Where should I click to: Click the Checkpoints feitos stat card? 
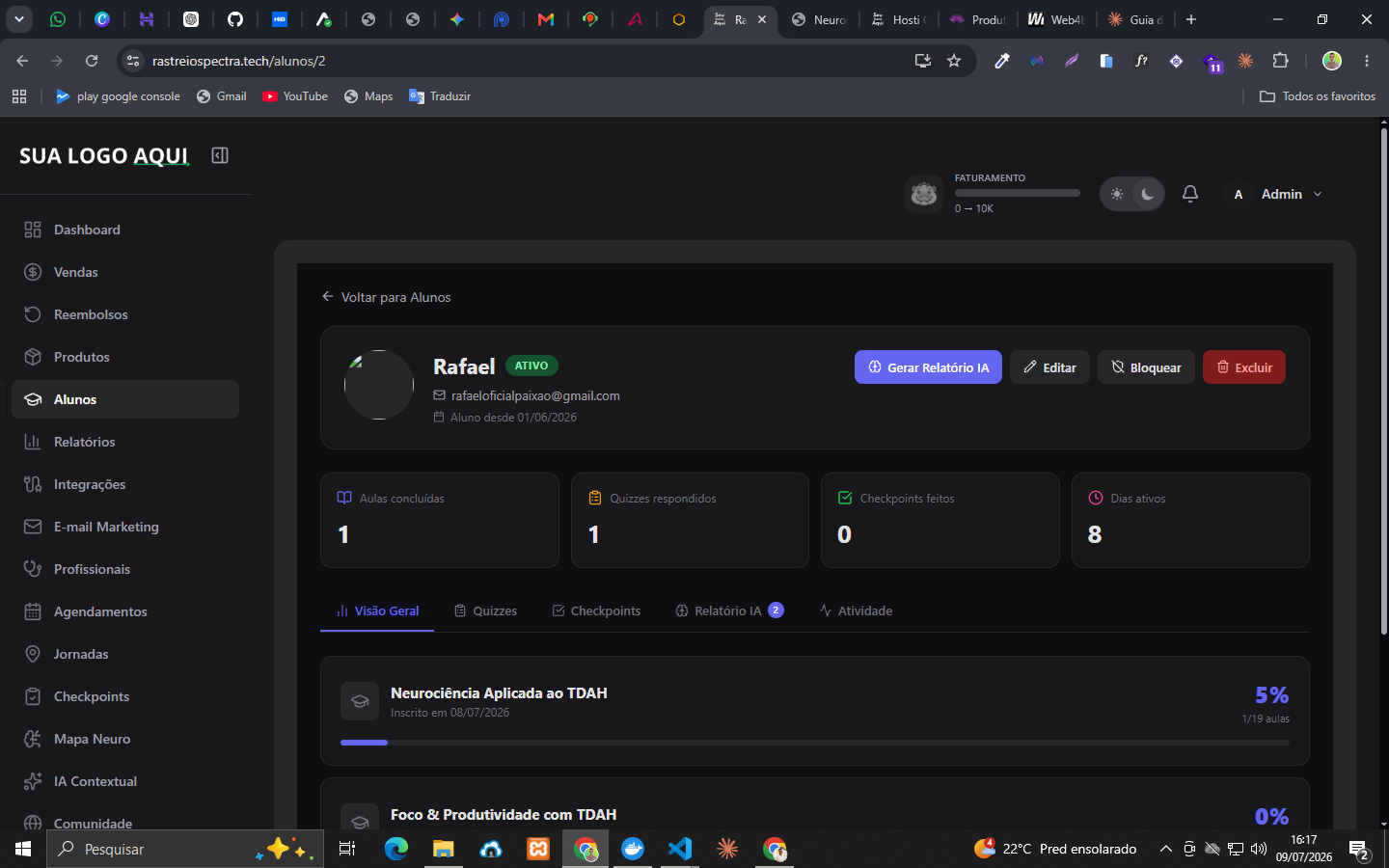[x=940, y=520]
